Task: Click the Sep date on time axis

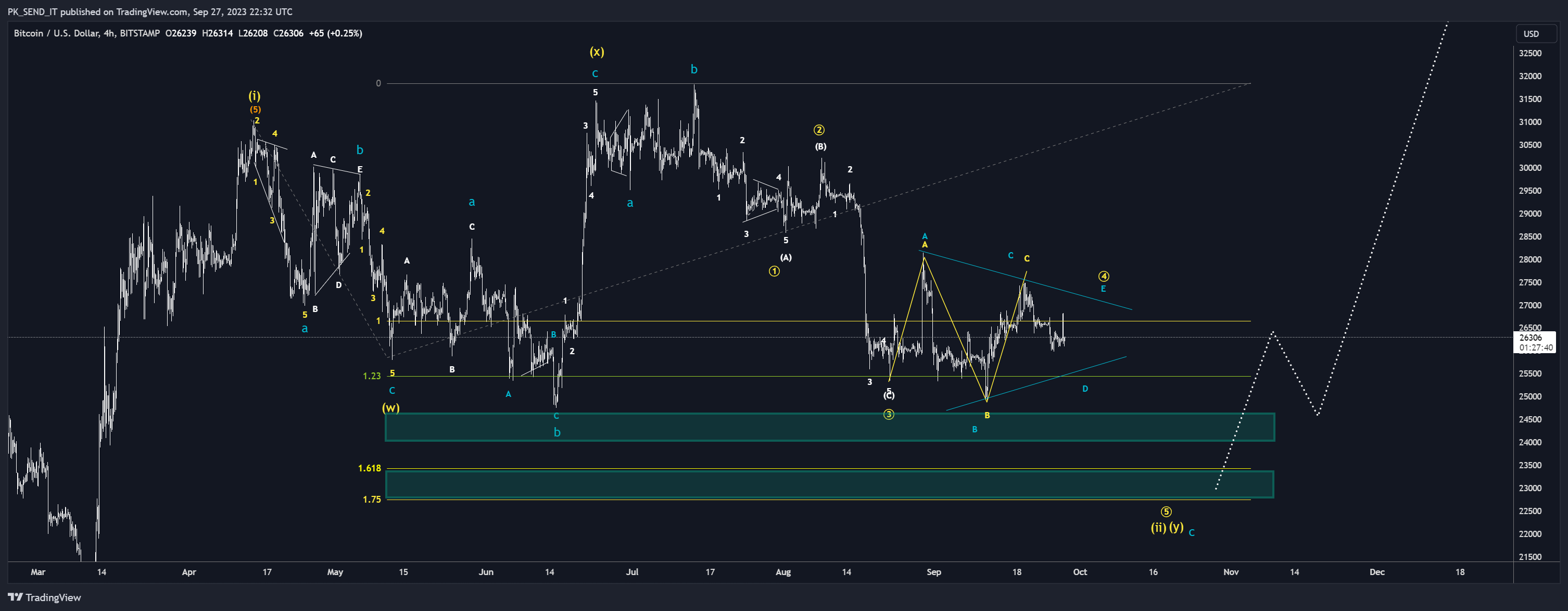Action: point(934,571)
